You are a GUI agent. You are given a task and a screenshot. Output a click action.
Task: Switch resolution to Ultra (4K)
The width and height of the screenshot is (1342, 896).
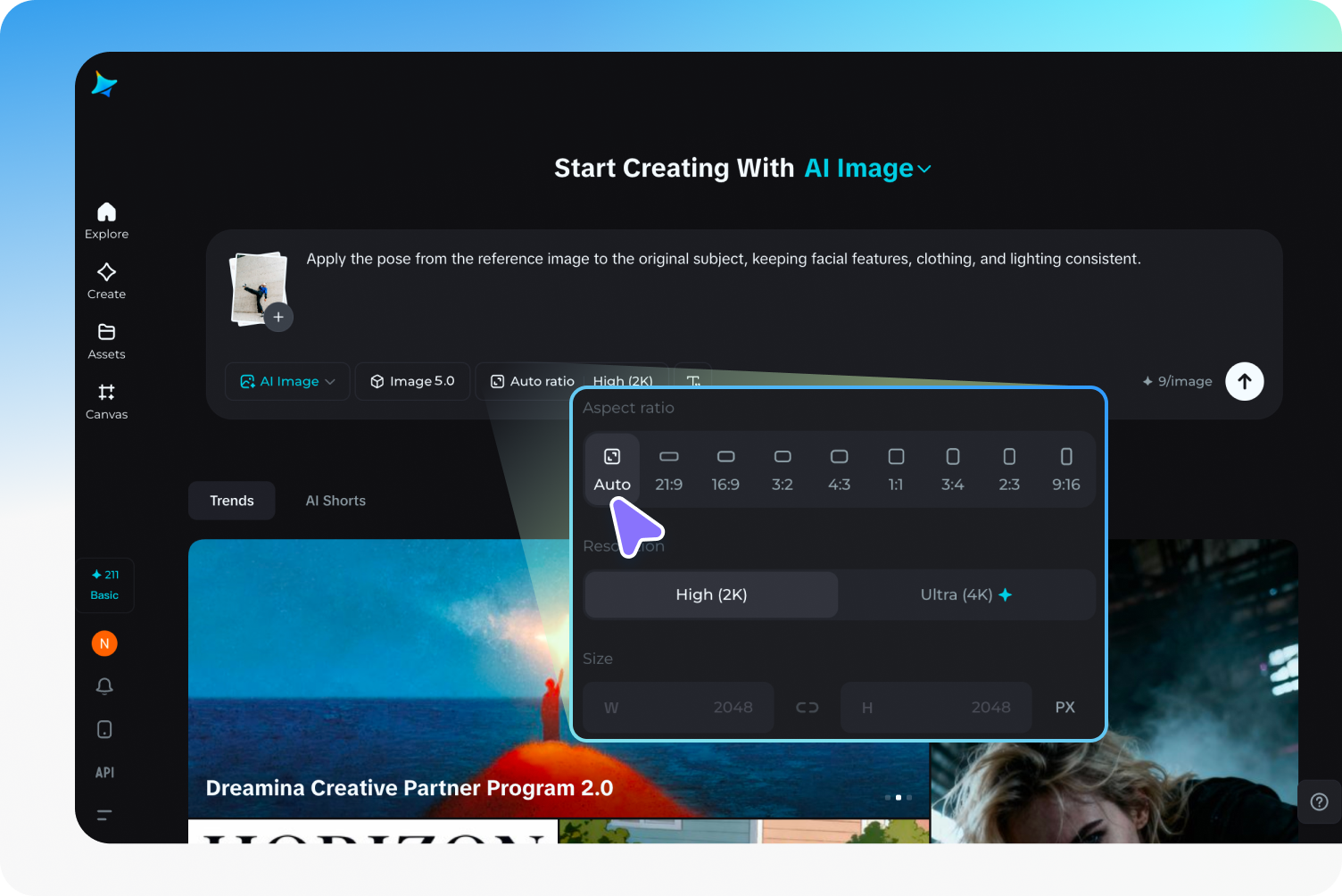tap(966, 594)
